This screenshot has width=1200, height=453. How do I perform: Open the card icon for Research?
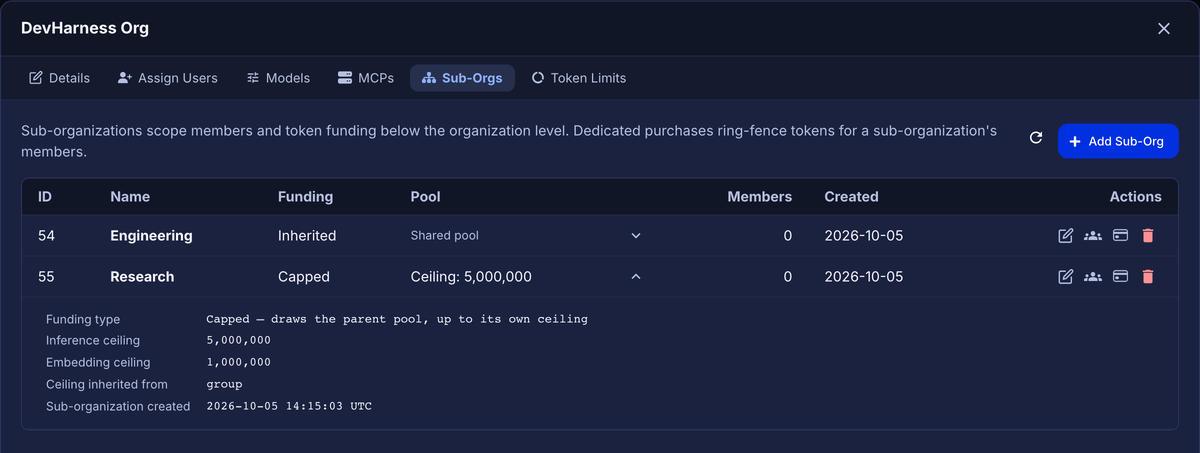point(1121,276)
